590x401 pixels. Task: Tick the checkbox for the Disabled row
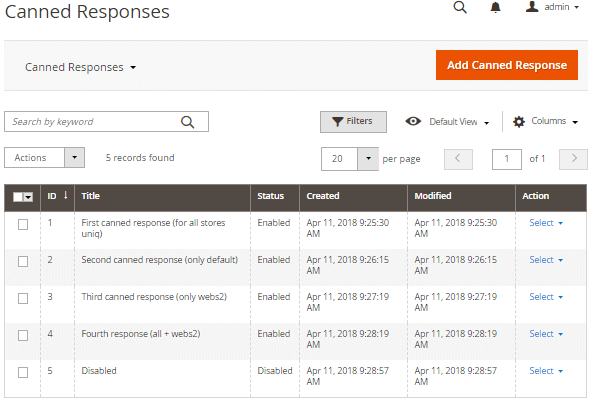pyautogui.click(x=23, y=373)
